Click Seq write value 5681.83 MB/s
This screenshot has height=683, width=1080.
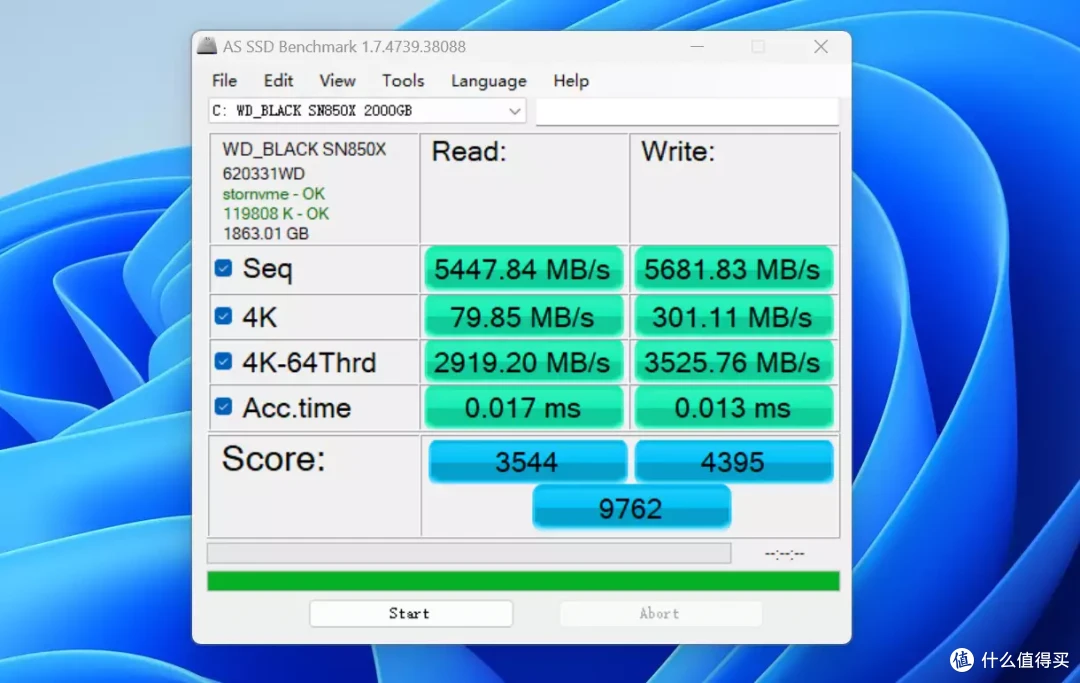point(733,269)
